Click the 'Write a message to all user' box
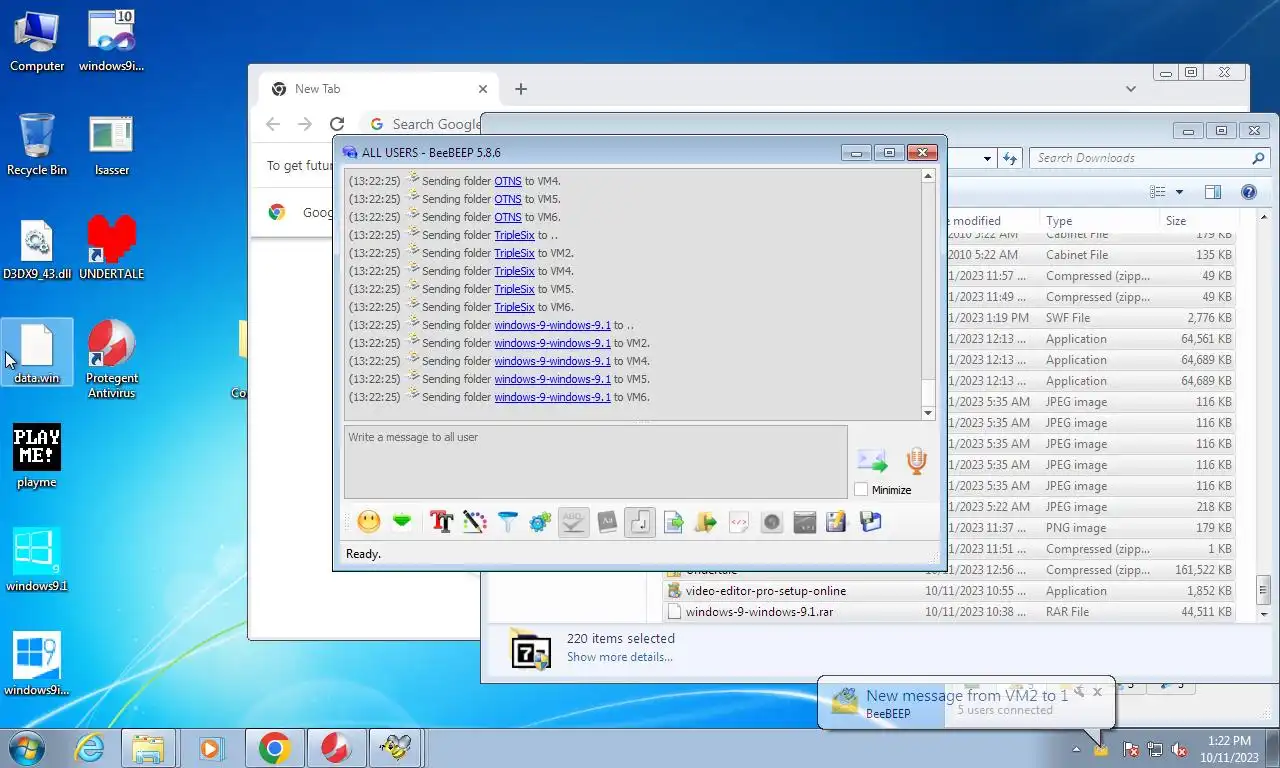Screen dimensions: 1280x768 (x=596, y=462)
